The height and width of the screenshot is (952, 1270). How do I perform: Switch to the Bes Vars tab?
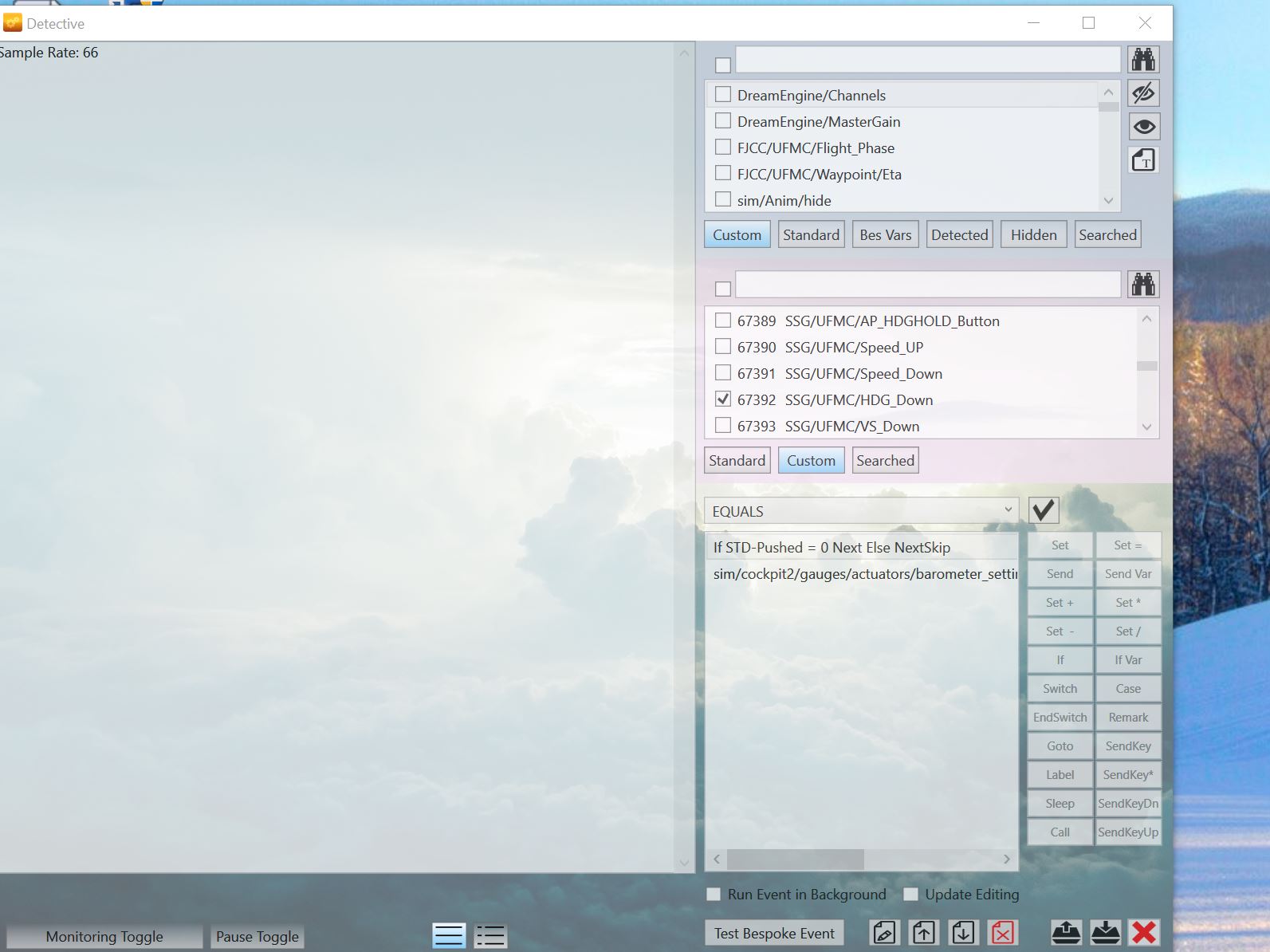(x=885, y=235)
